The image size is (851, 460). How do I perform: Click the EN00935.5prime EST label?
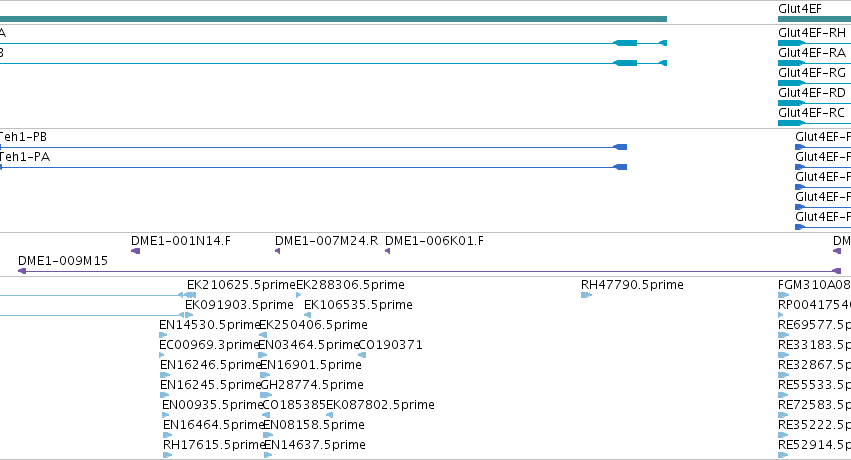(212, 405)
